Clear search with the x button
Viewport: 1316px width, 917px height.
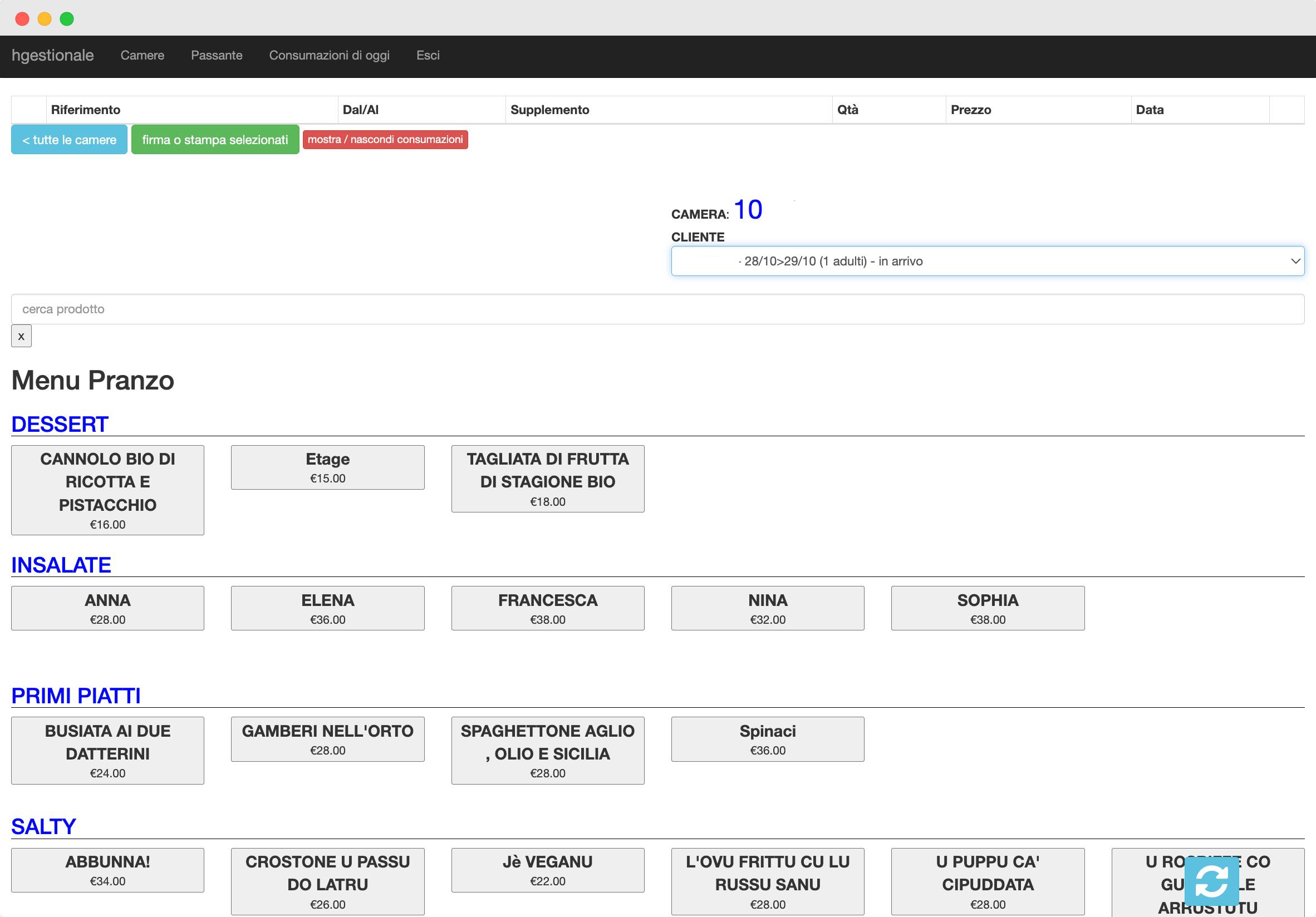pyautogui.click(x=21, y=336)
